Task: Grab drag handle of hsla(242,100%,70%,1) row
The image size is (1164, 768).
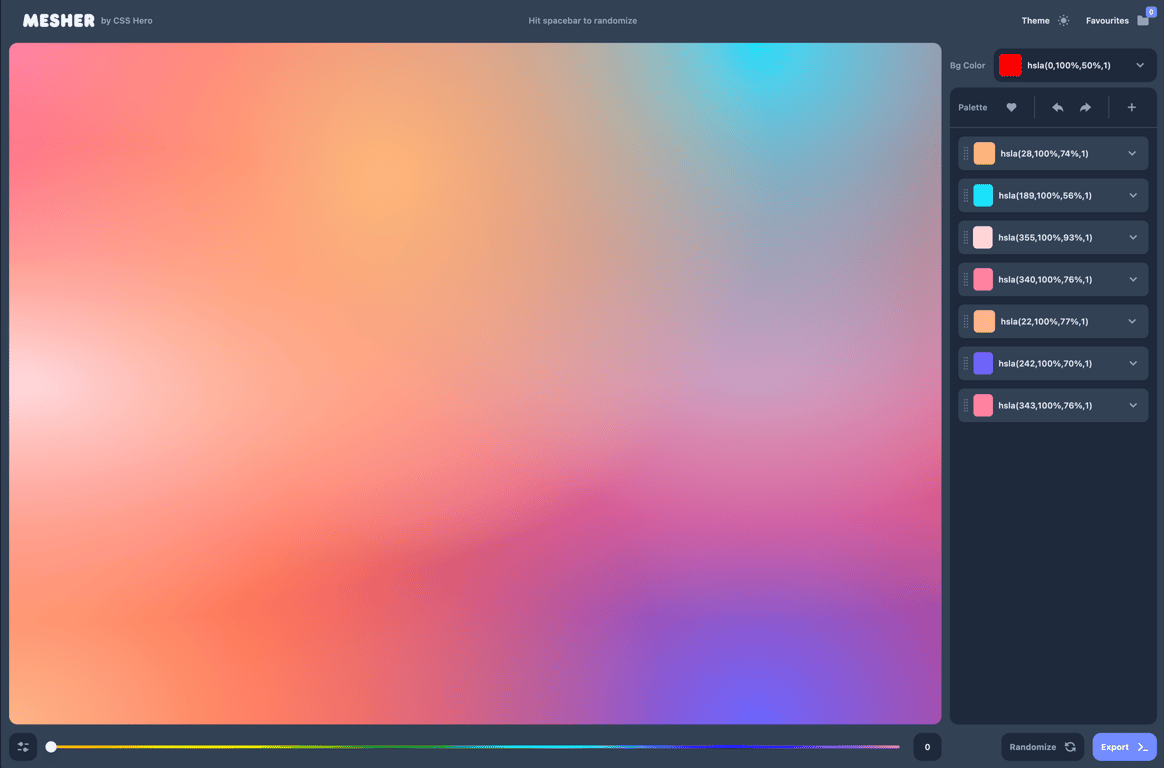Action: [x=966, y=364]
